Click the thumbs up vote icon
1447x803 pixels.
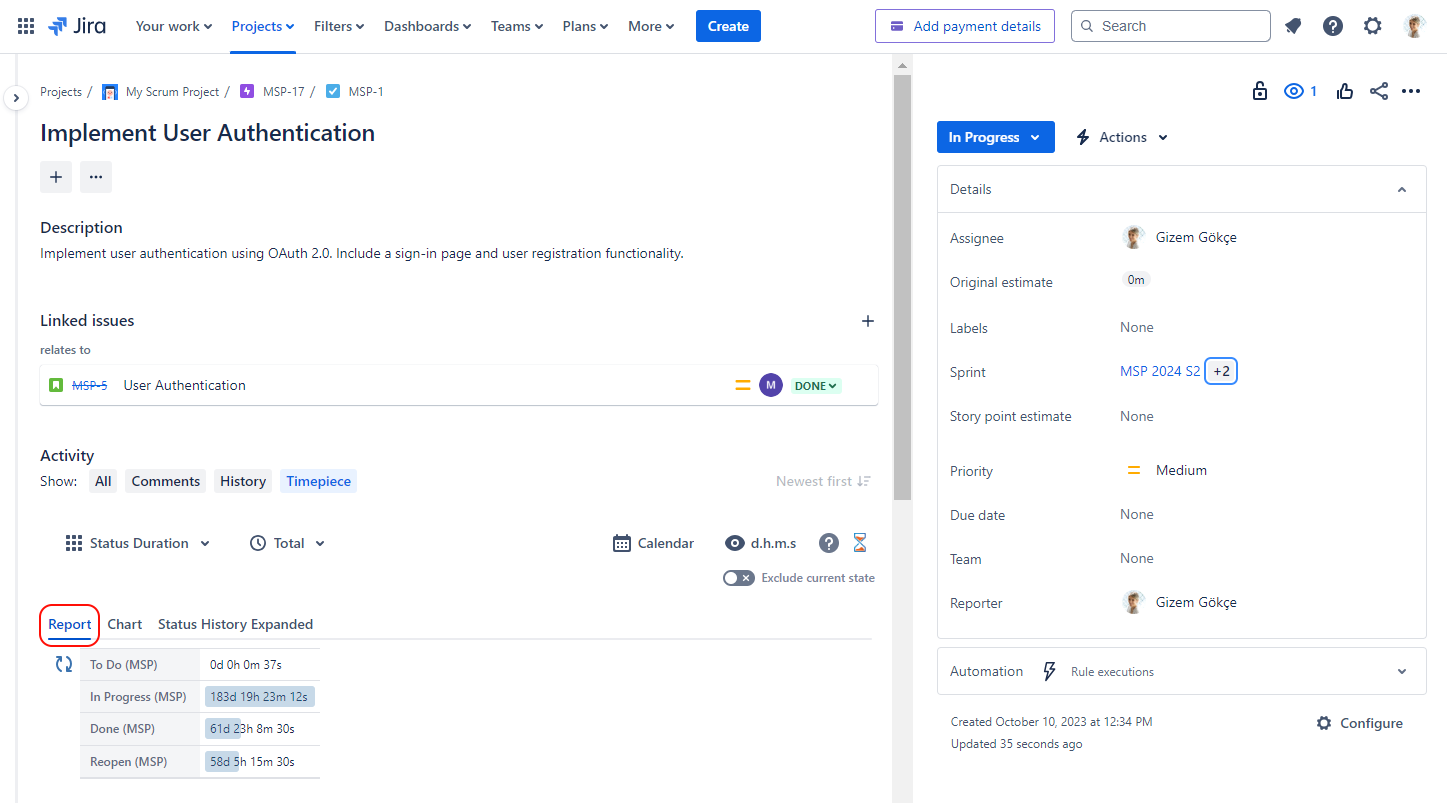click(1345, 91)
